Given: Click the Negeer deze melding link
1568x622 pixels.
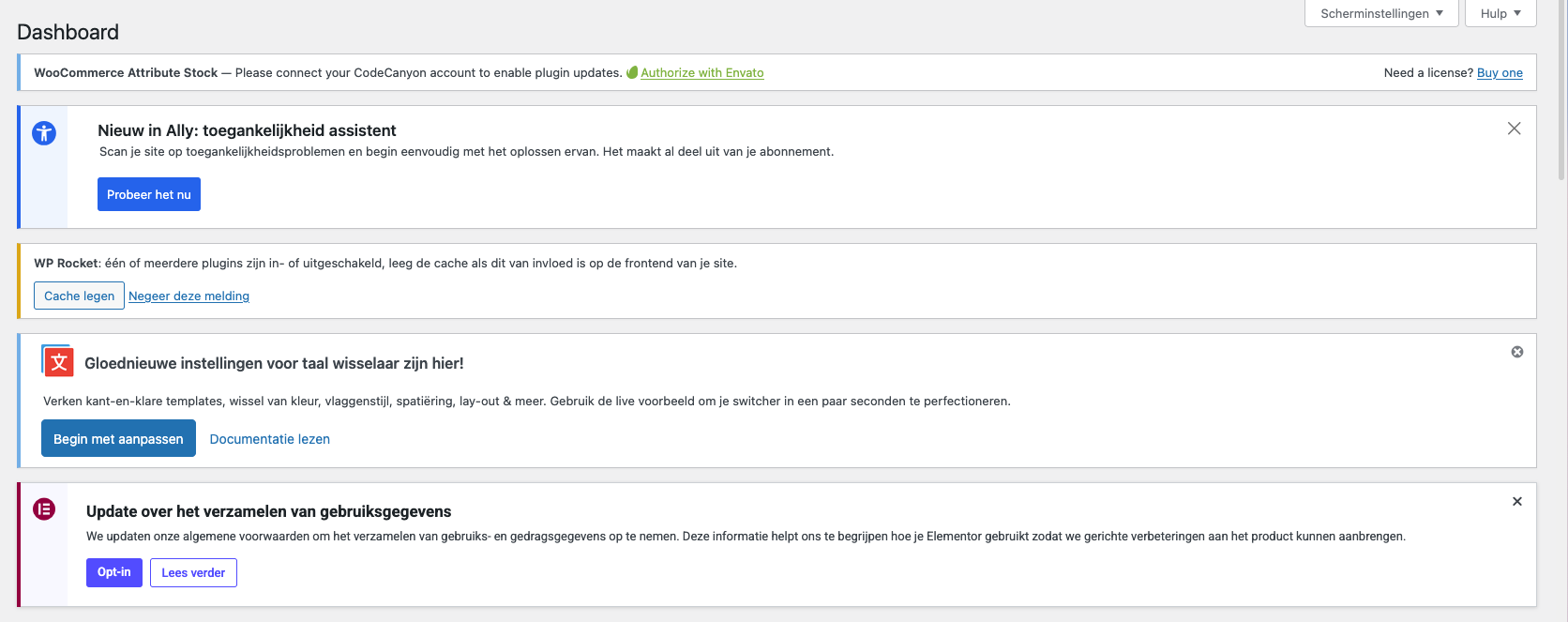Looking at the screenshot, I should click(x=188, y=296).
